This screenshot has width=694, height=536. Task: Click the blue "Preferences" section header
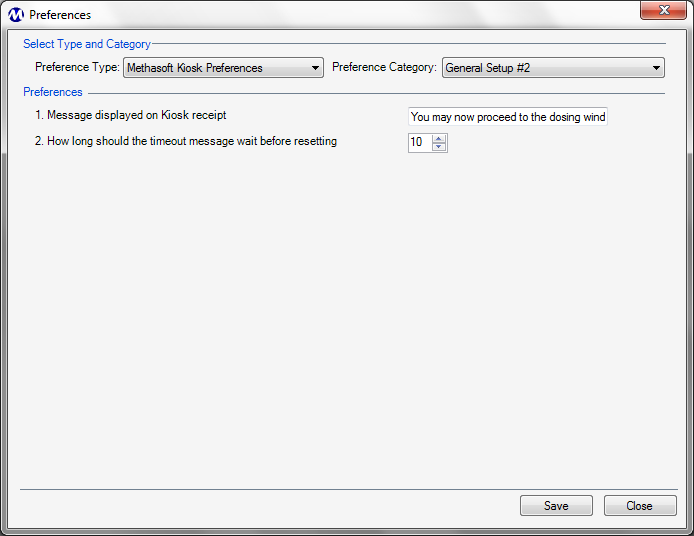pos(53,92)
